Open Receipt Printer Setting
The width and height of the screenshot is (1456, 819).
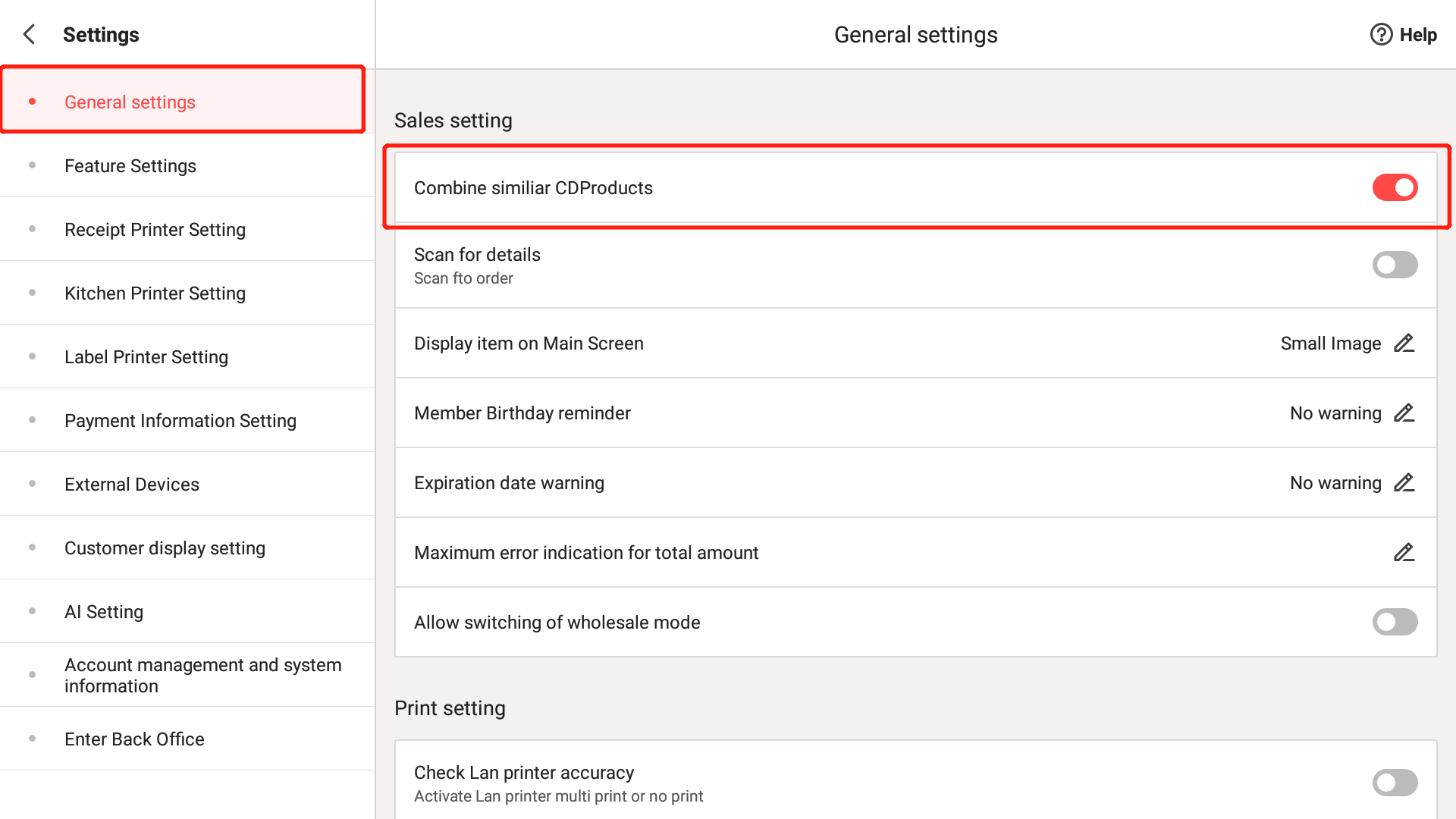click(187, 230)
